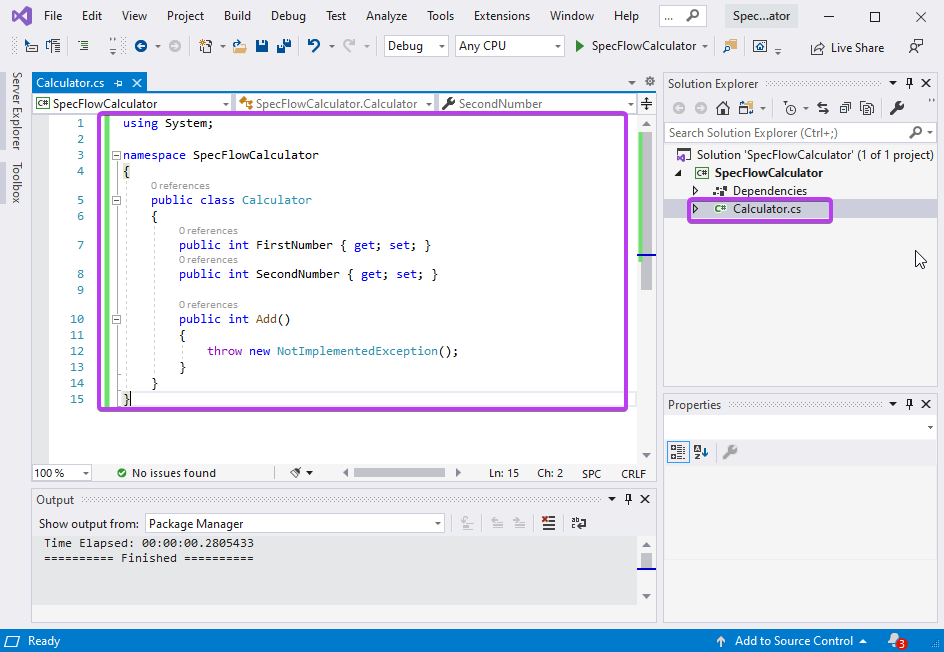
Task: Clear all text in the Output window
Action: click(x=548, y=523)
